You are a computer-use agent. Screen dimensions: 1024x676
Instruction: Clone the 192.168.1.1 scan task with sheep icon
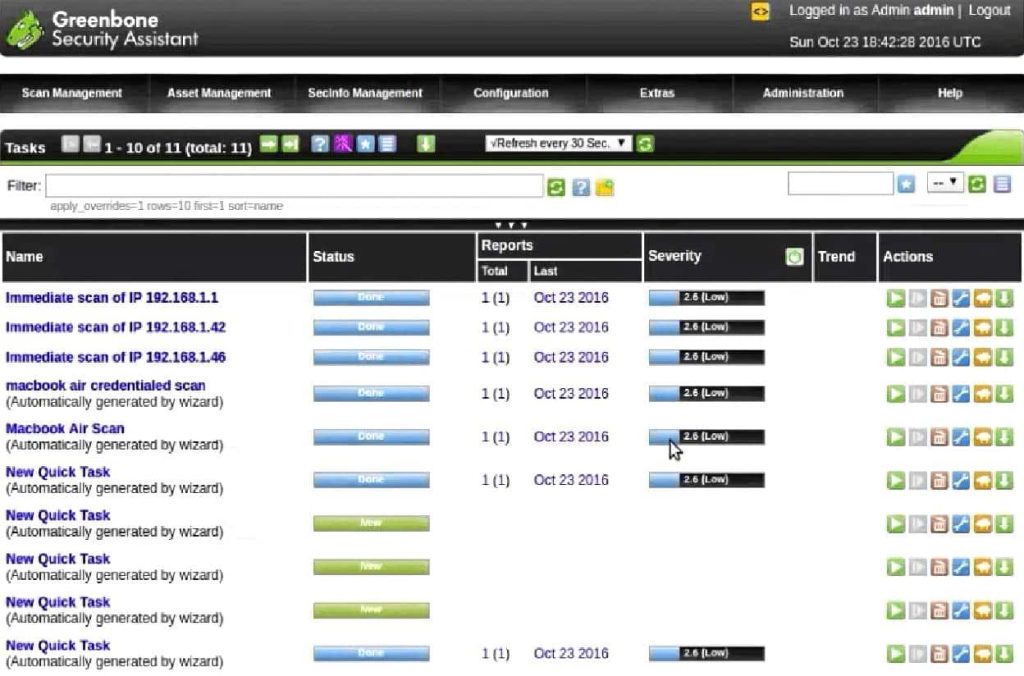(x=982, y=298)
